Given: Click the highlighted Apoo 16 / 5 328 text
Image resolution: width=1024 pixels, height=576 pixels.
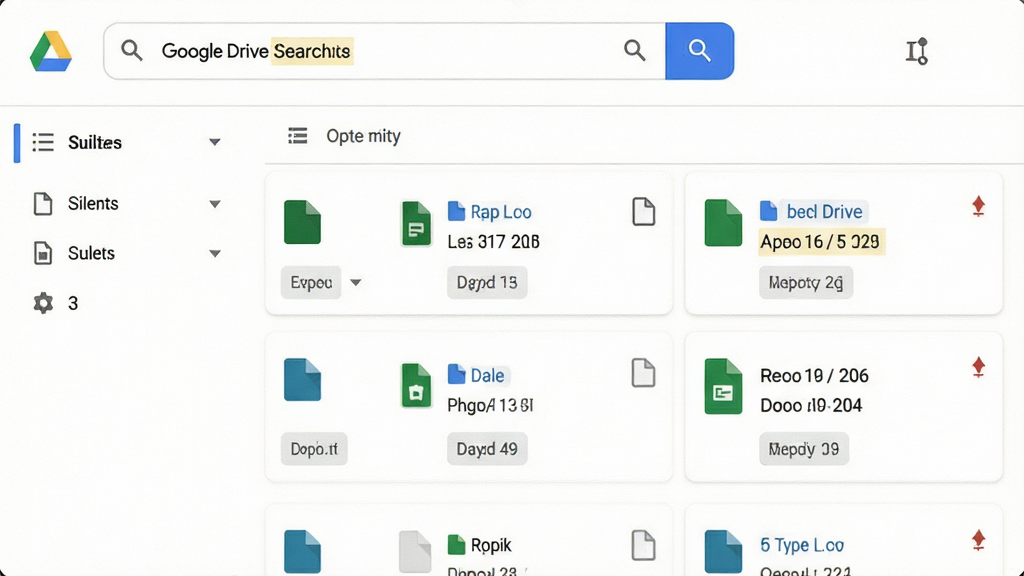Looking at the screenshot, I should click(x=820, y=242).
